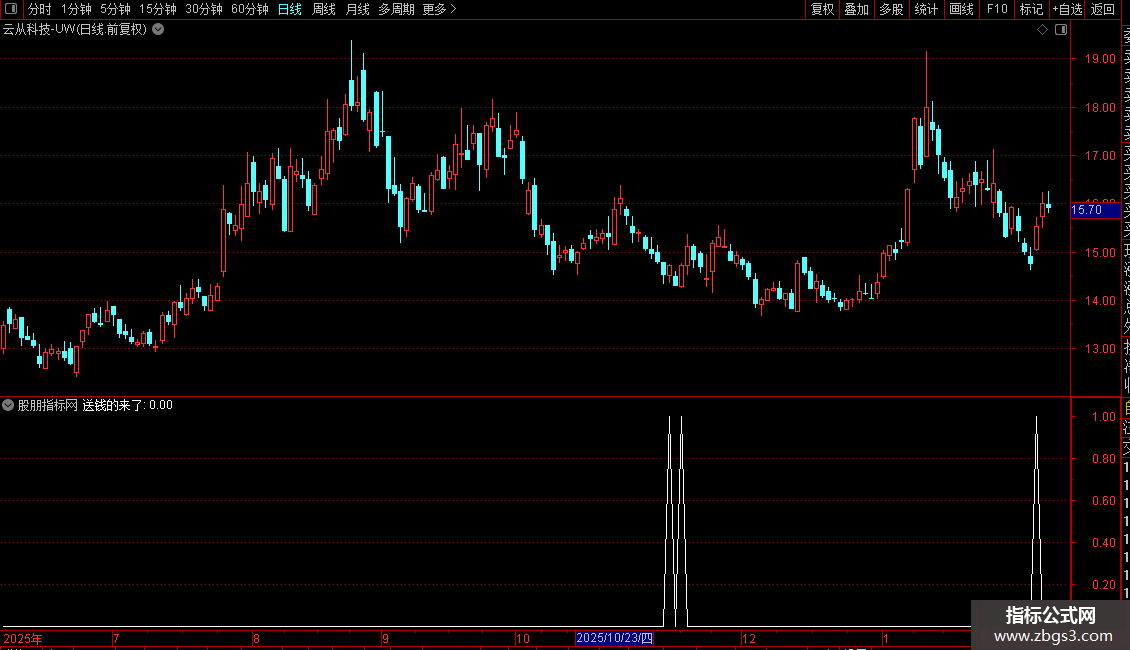Click the 0.20 indicator axis label

click(x=1103, y=584)
